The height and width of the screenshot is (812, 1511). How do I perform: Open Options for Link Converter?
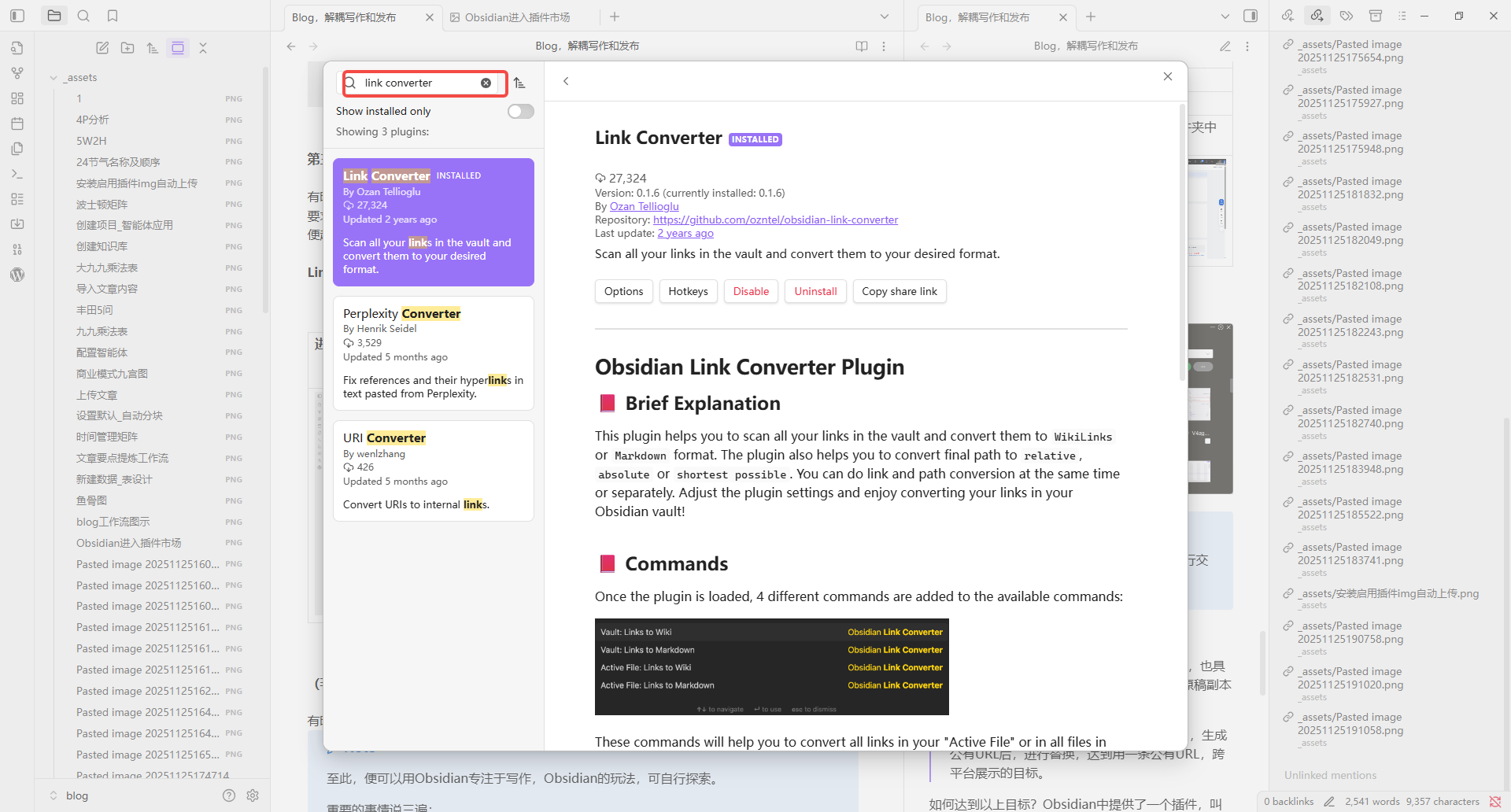(x=623, y=291)
